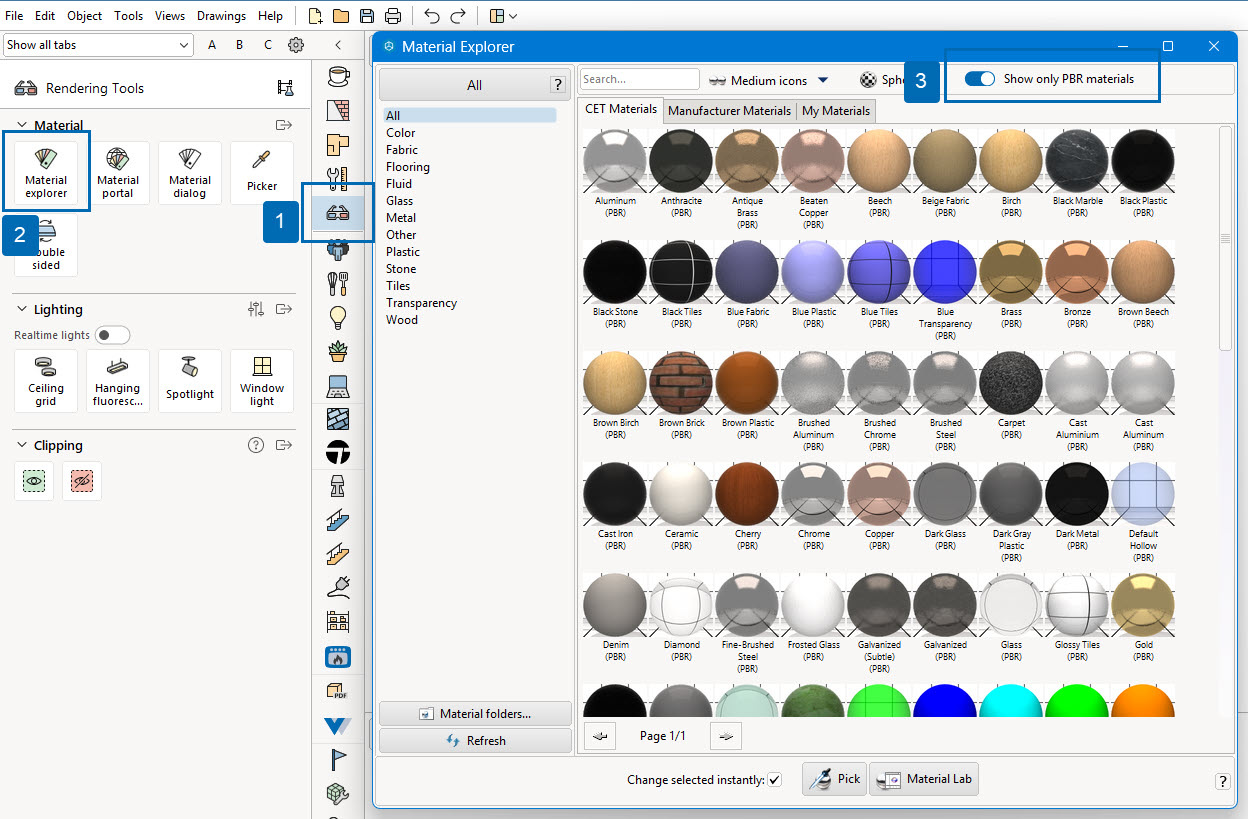The image size is (1248, 819).
Task: Open the potted plant component tab
Action: coord(339,351)
